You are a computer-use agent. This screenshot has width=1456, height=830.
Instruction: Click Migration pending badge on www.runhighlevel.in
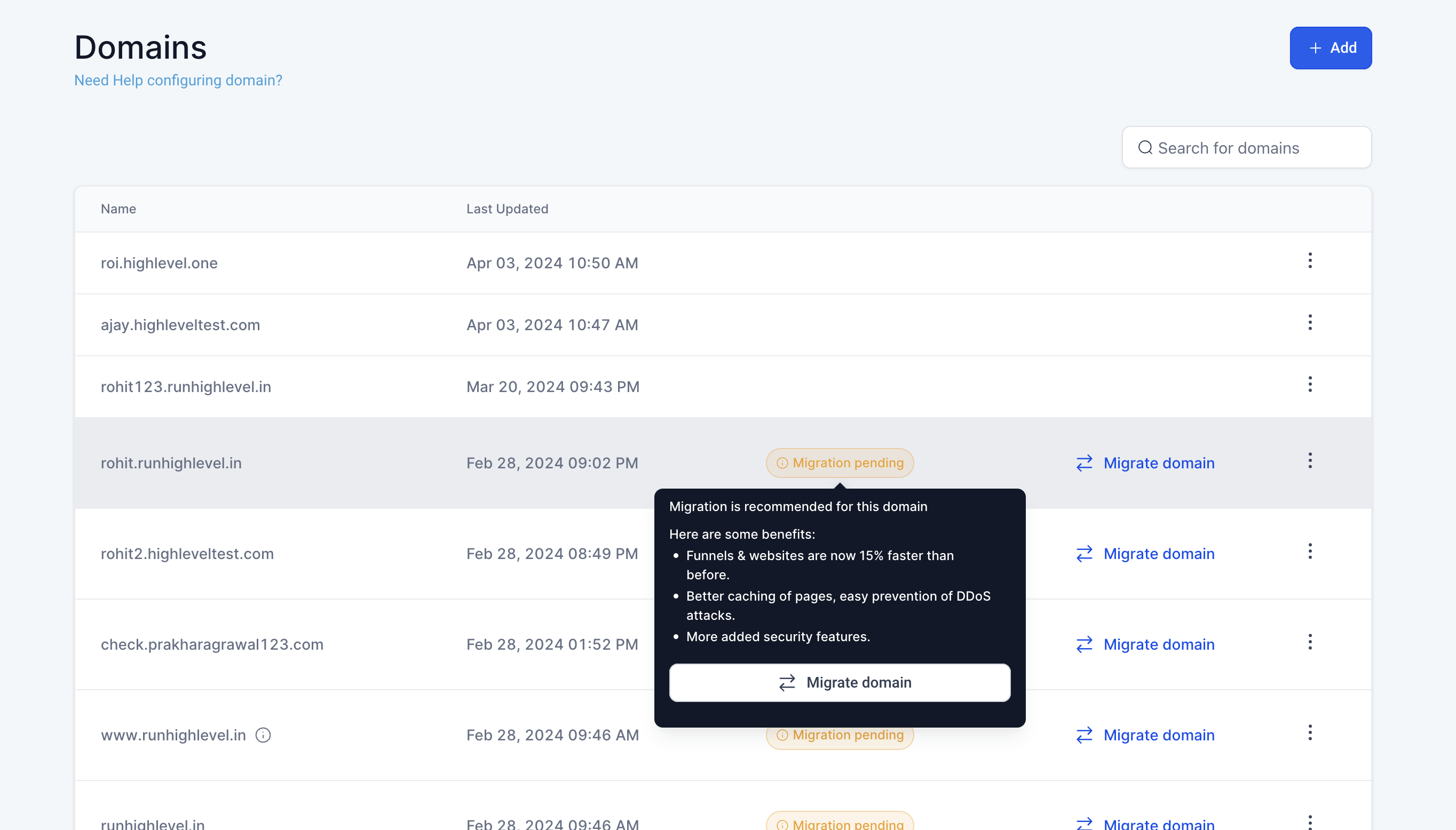pos(840,737)
